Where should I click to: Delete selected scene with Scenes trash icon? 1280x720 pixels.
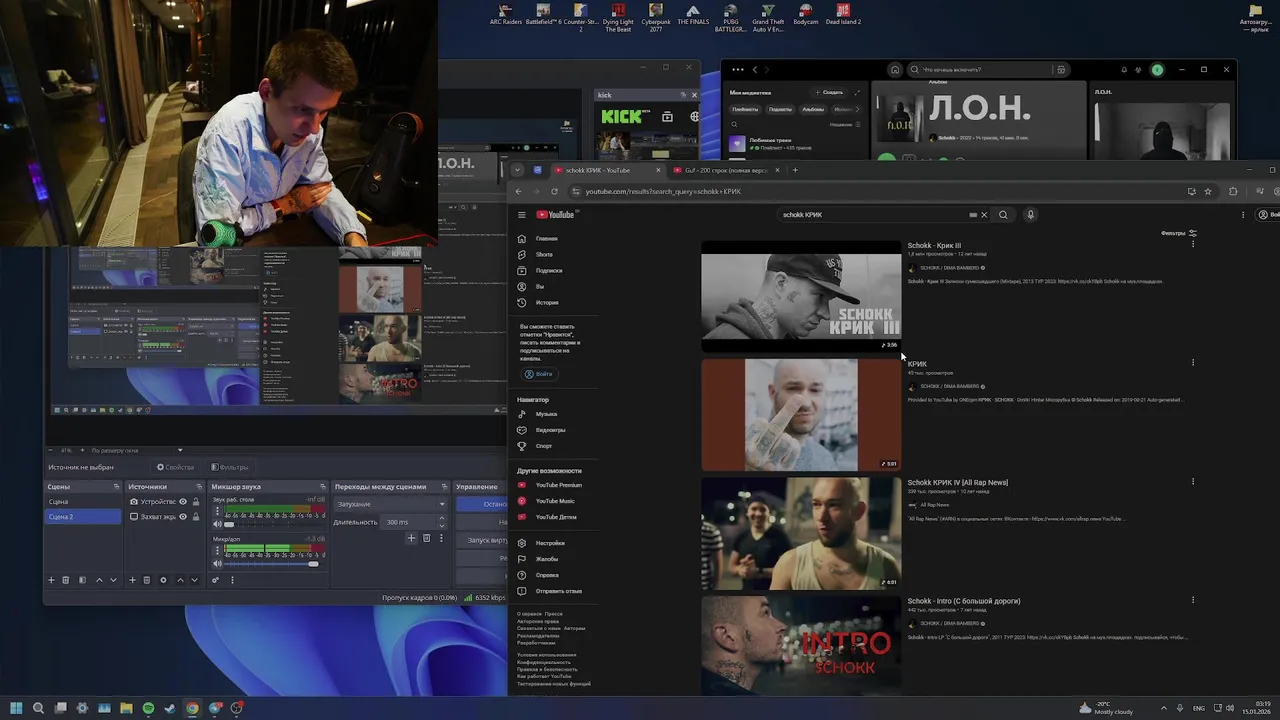click(66, 580)
